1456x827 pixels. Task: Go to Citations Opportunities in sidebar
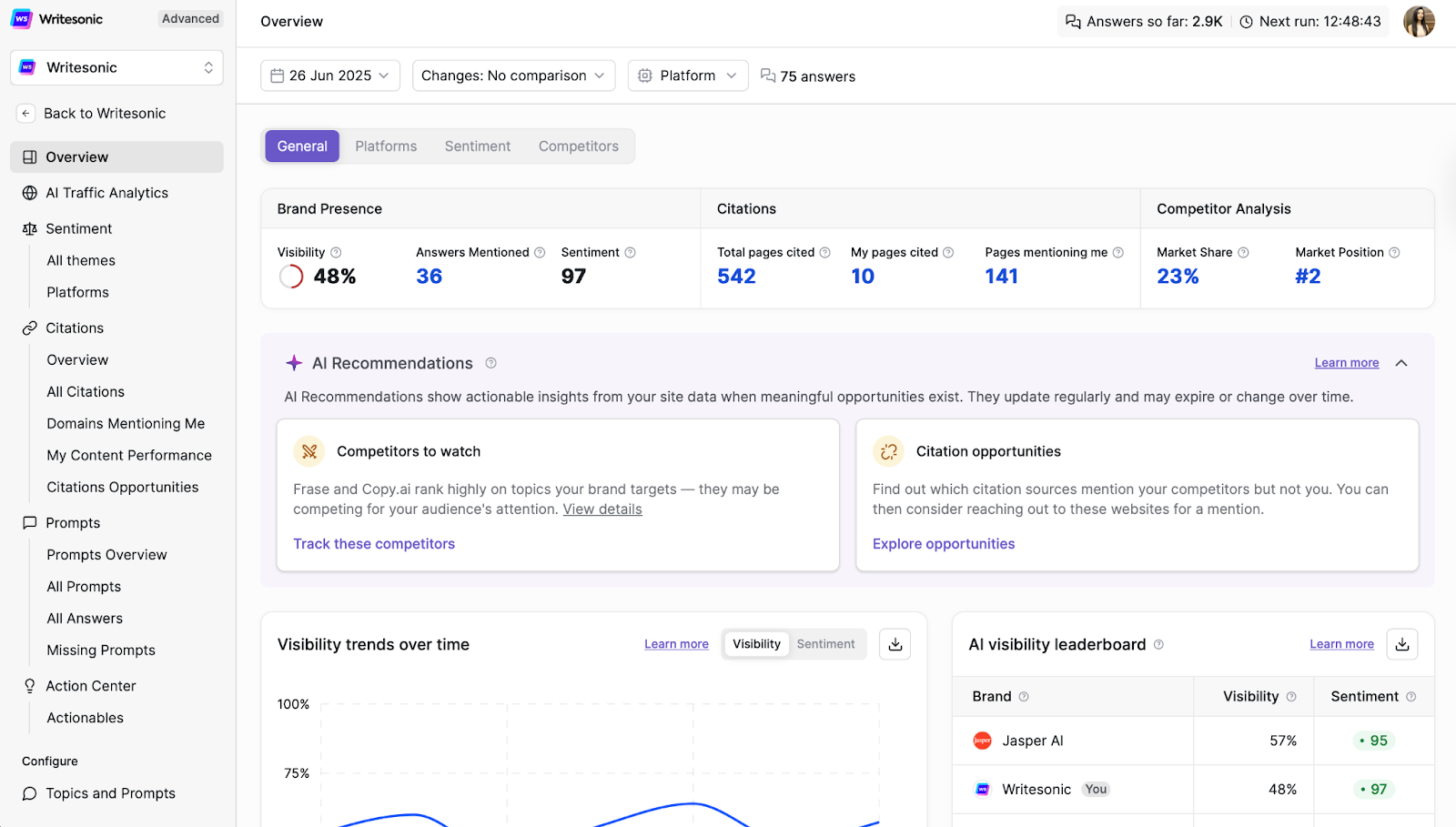[x=123, y=488]
